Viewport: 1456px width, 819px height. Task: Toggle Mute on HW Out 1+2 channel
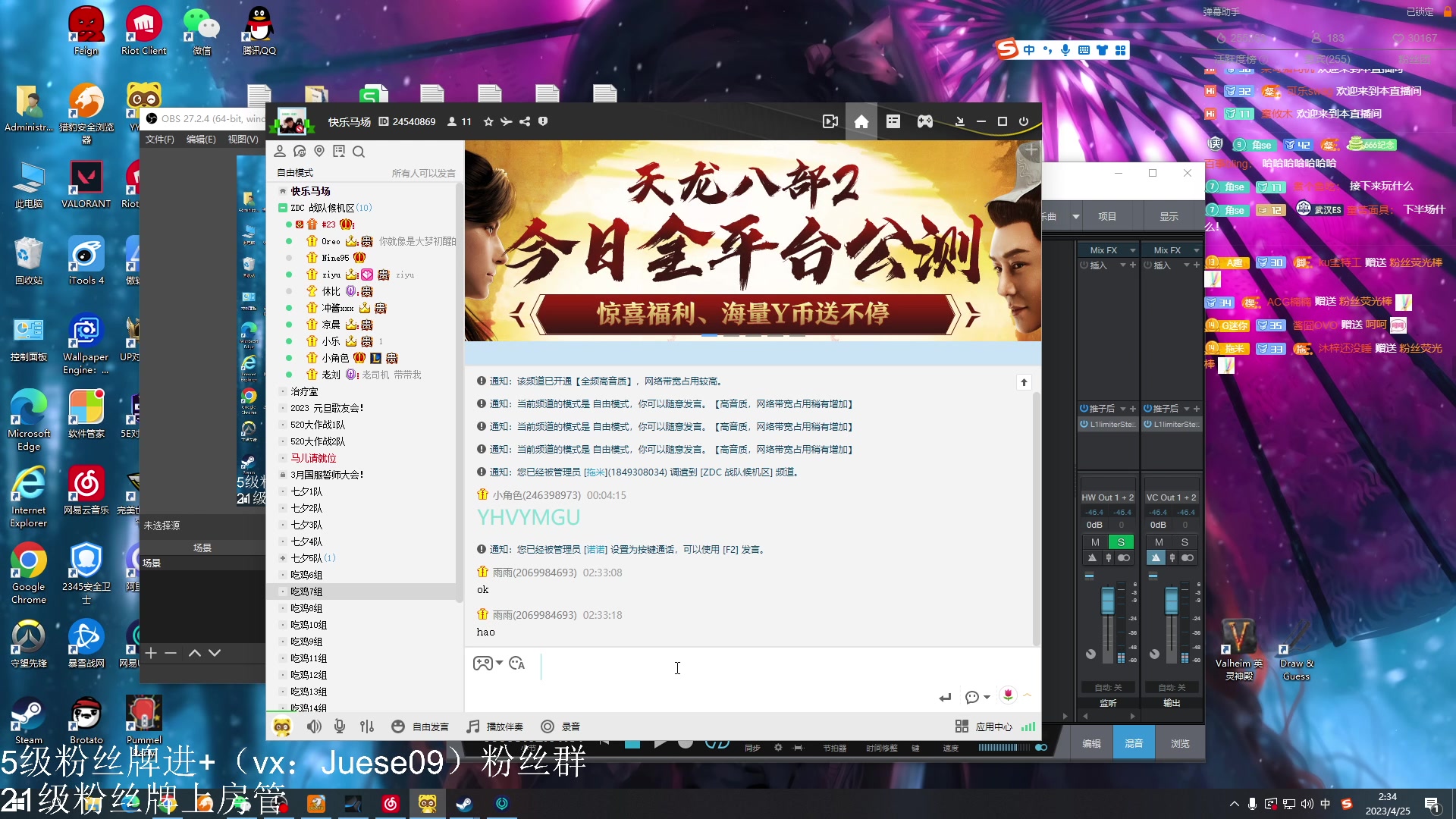[1095, 542]
